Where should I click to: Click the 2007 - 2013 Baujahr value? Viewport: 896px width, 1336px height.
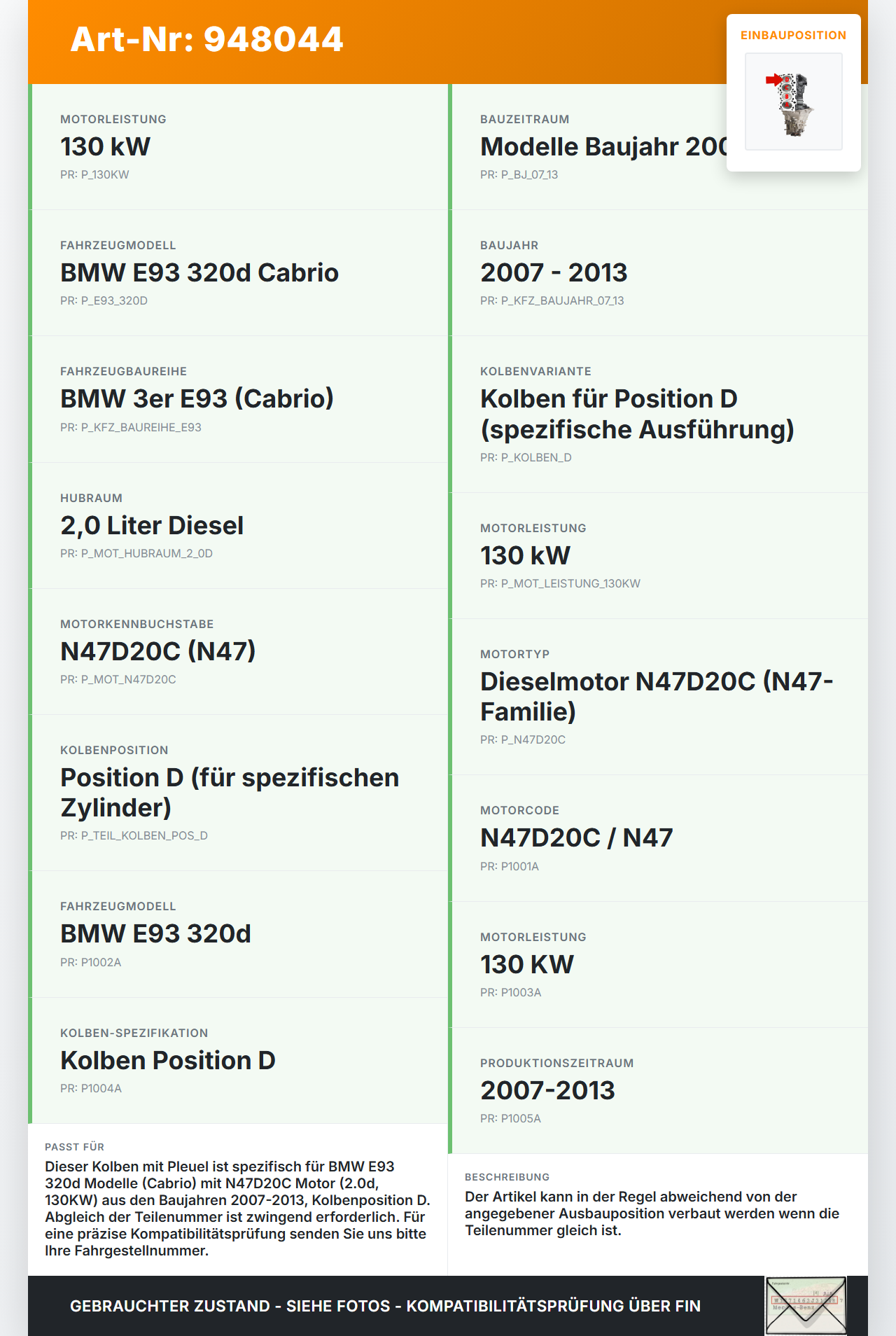(554, 273)
